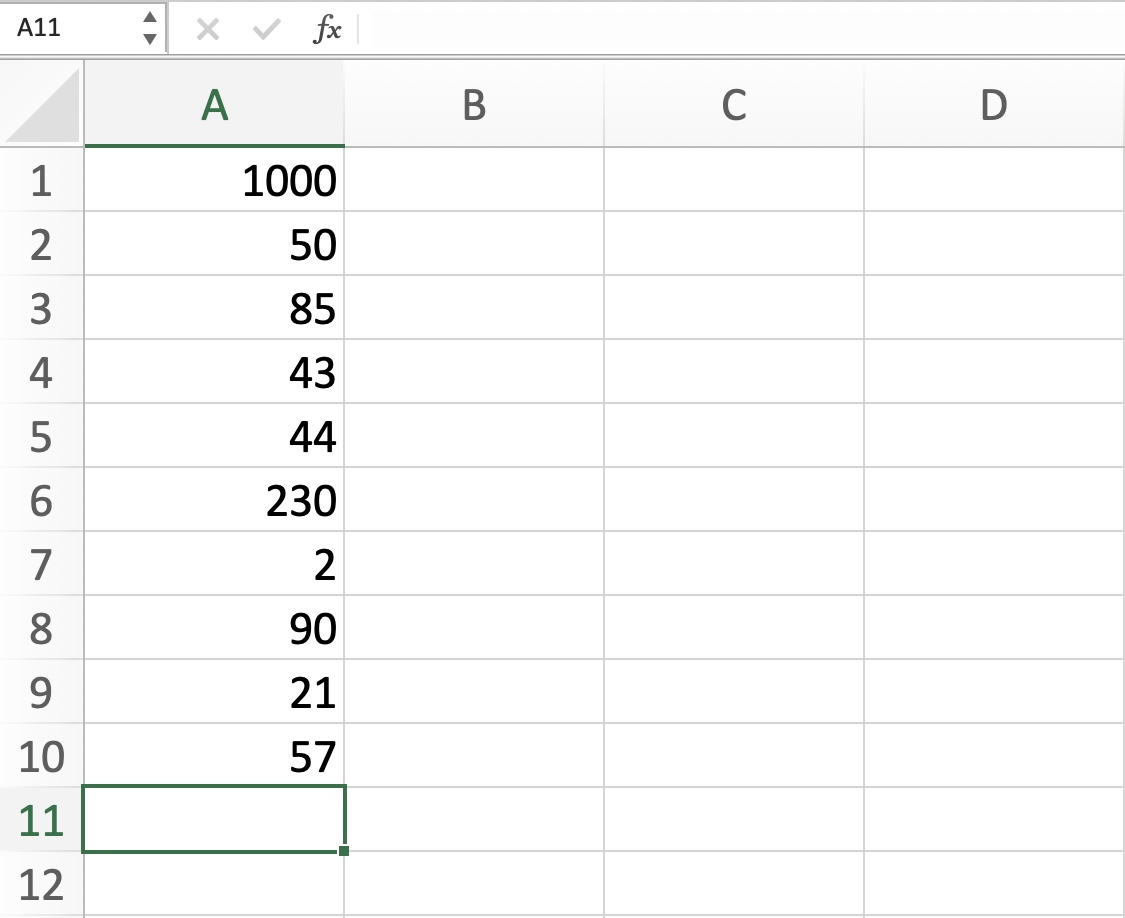This screenshot has width=1125, height=918.
Task: Select row 6 header
Action: (x=42, y=500)
